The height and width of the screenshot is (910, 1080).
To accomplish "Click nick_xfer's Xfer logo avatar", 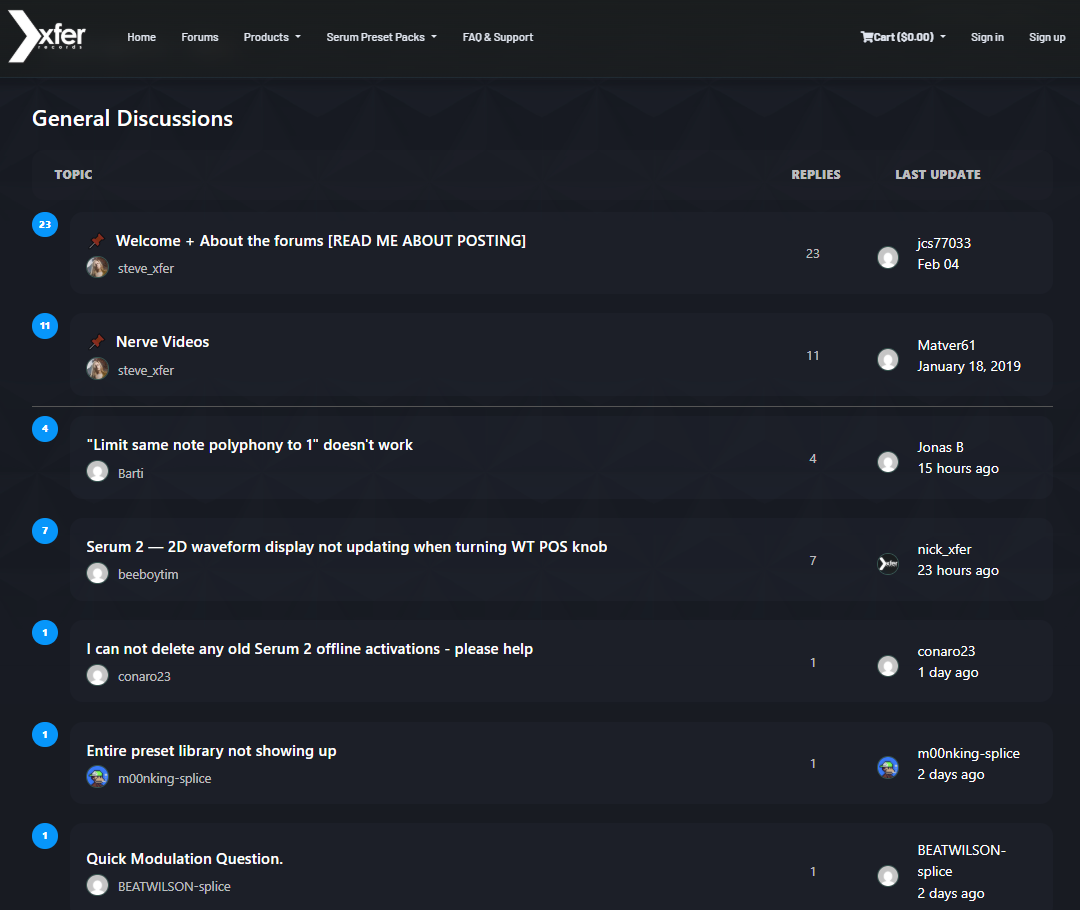I will tap(888, 563).
